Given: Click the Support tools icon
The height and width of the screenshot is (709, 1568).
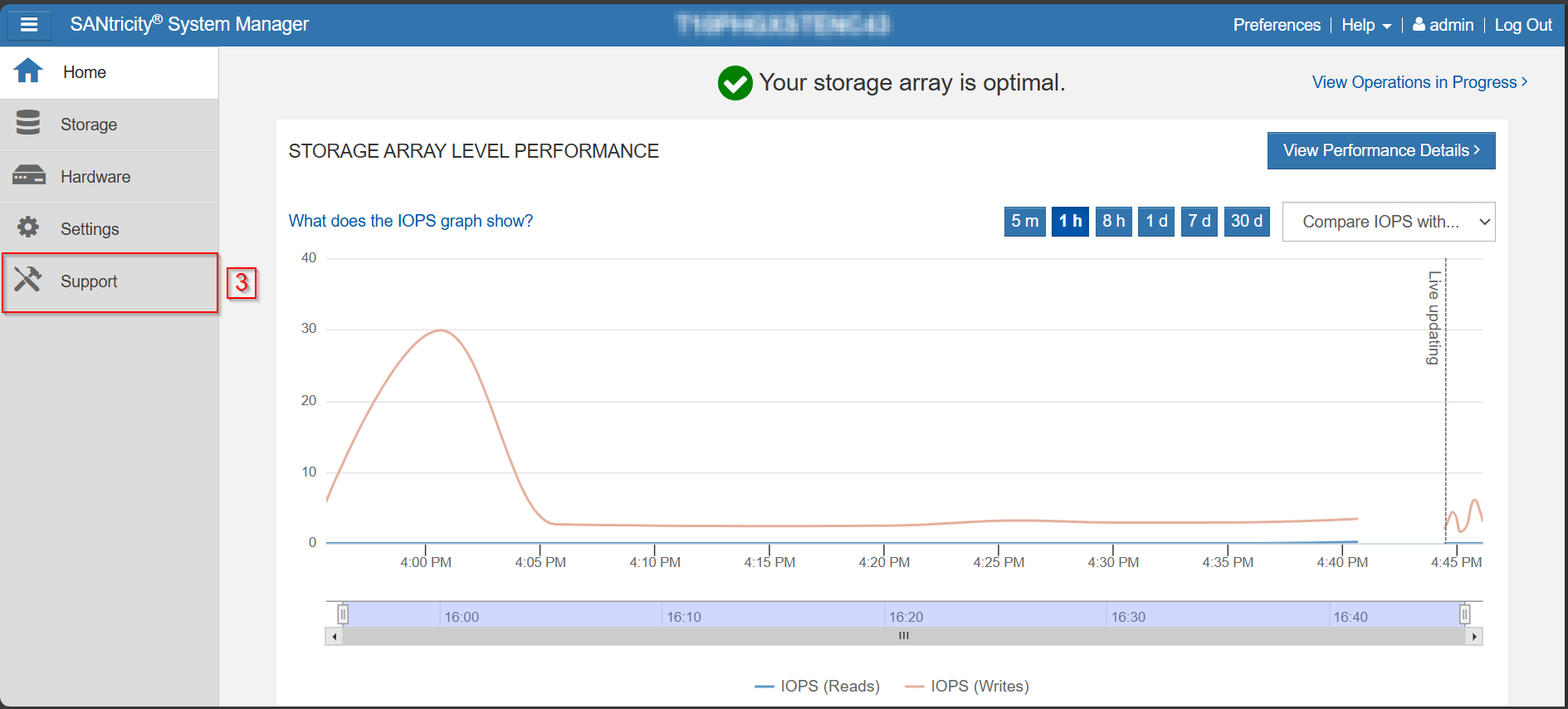Looking at the screenshot, I should point(28,280).
